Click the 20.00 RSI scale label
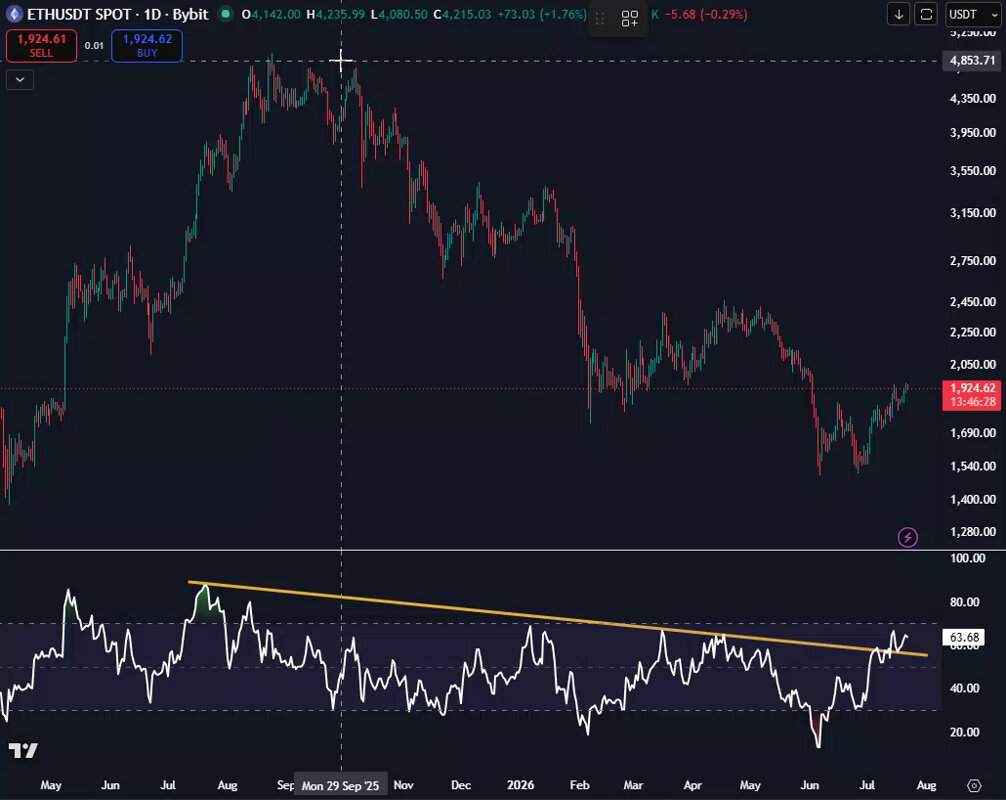 click(x=964, y=732)
